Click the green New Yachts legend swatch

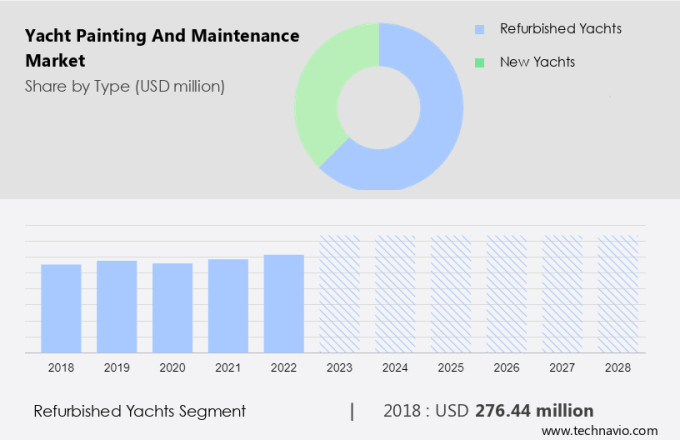(x=479, y=62)
